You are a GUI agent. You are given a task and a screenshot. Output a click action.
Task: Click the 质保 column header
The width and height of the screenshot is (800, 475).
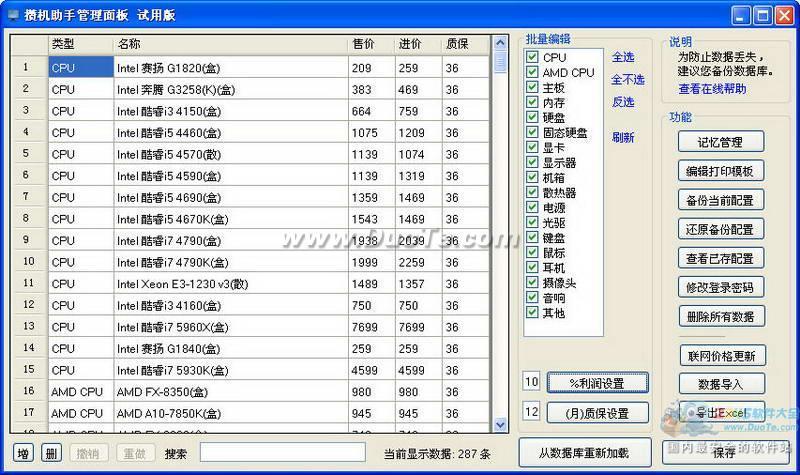(465, 44)
